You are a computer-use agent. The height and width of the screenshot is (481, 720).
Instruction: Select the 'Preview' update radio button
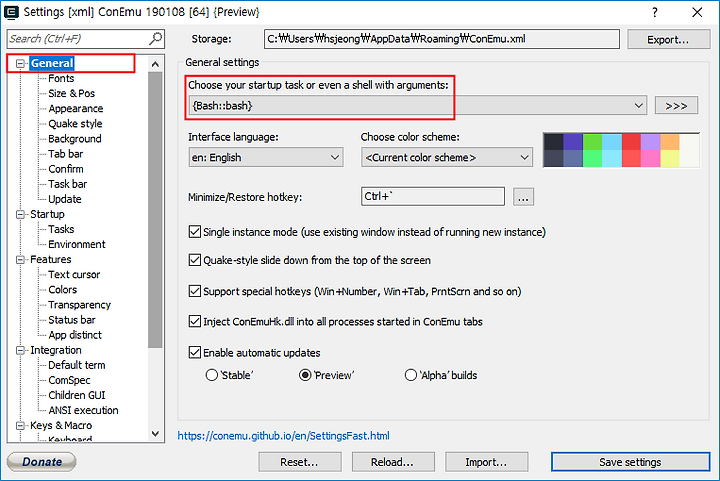pos(305,375)
